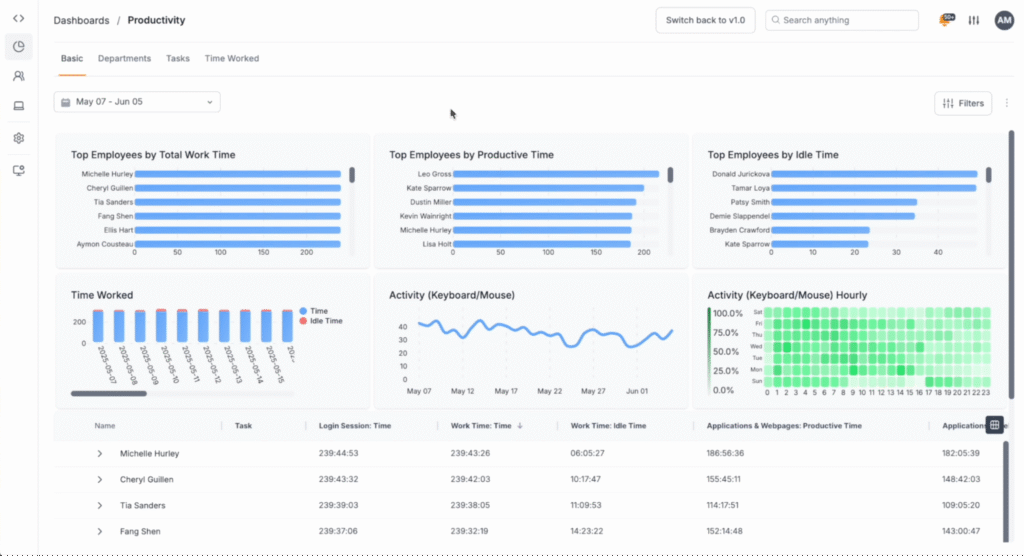Expand the Michelle Hurley table row
This screenshot has height=556, width=1024.
point(100,454)
